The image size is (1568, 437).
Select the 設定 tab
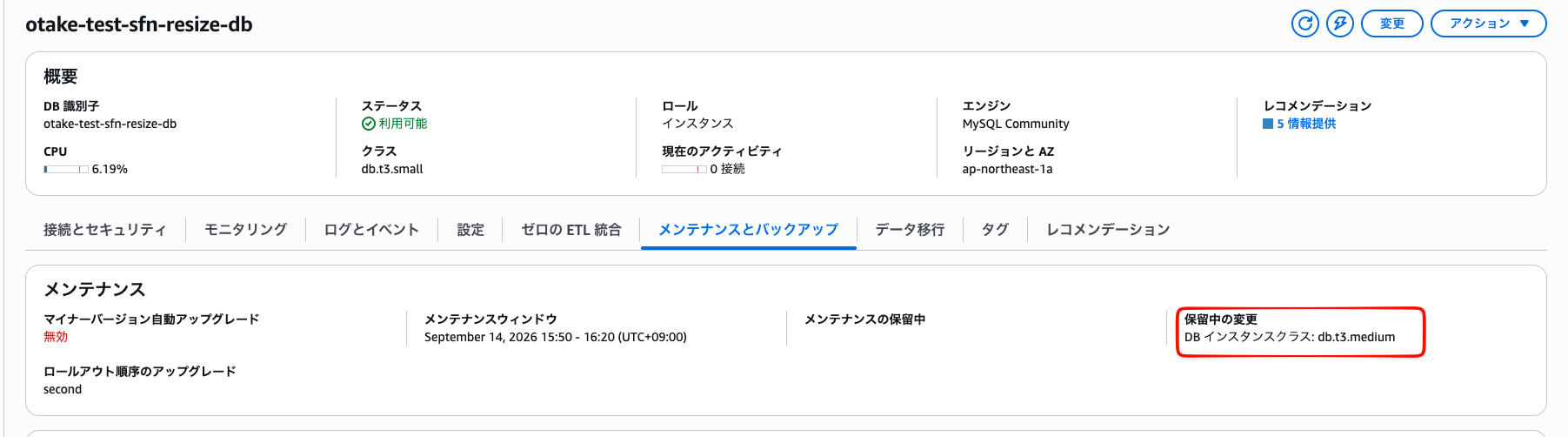pos(470,230)
